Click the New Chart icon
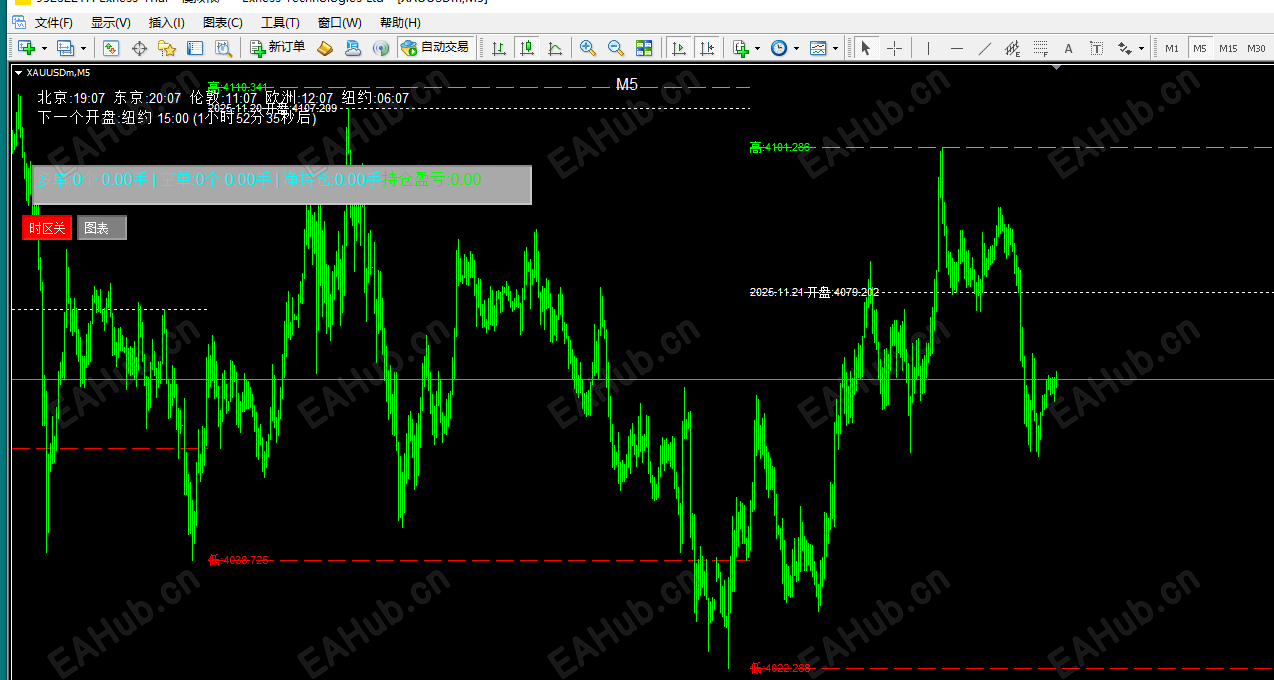 click(26, 47)
